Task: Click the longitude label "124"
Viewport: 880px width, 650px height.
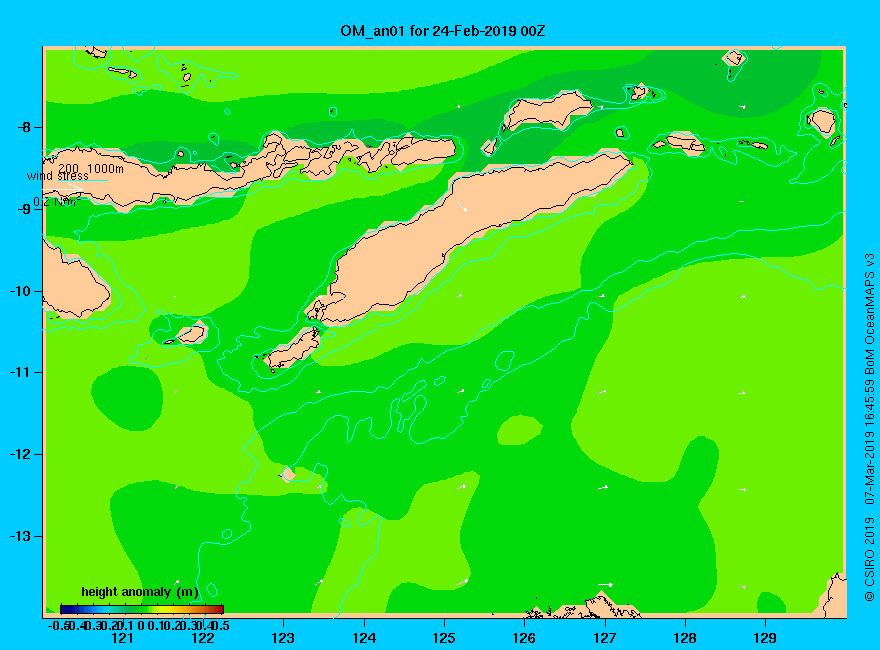Action: point(364,638)
